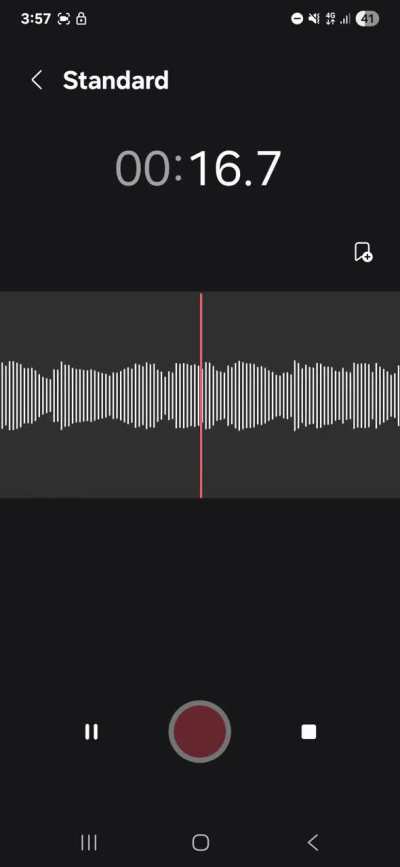Screen dimensions: 400x867
Task: Tap the grey 00 minutes in timer
Action: click(142, 168)
